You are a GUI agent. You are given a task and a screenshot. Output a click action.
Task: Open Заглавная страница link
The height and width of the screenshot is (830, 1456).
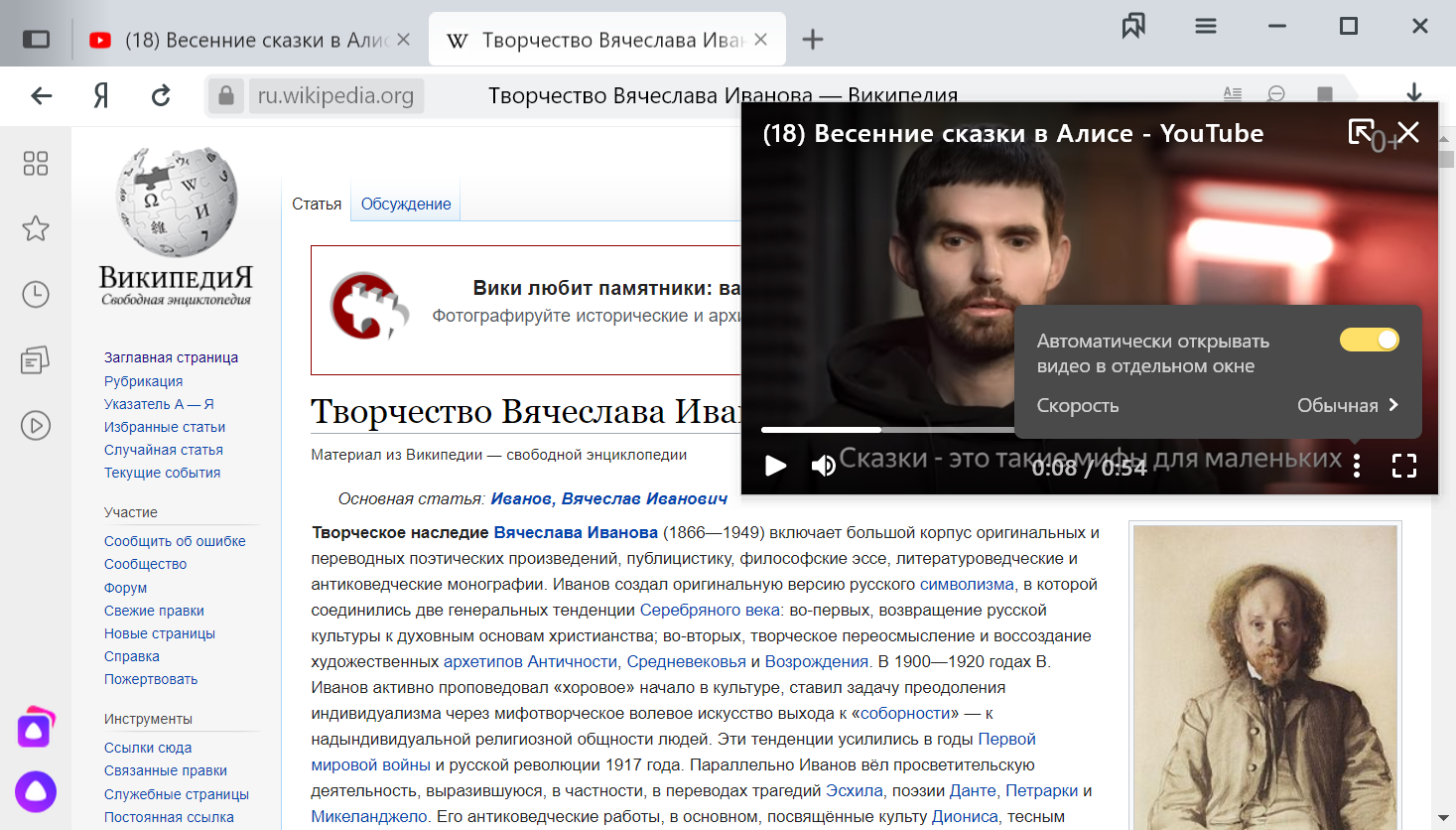[171, 357]
